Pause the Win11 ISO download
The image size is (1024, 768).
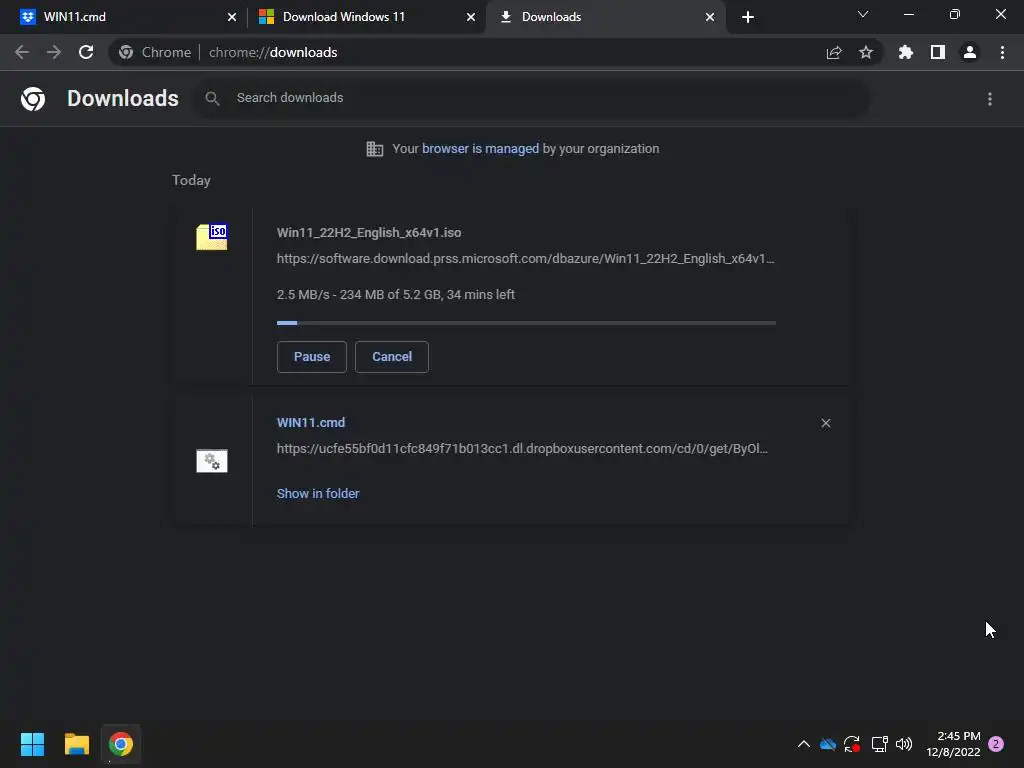(312, 357)
